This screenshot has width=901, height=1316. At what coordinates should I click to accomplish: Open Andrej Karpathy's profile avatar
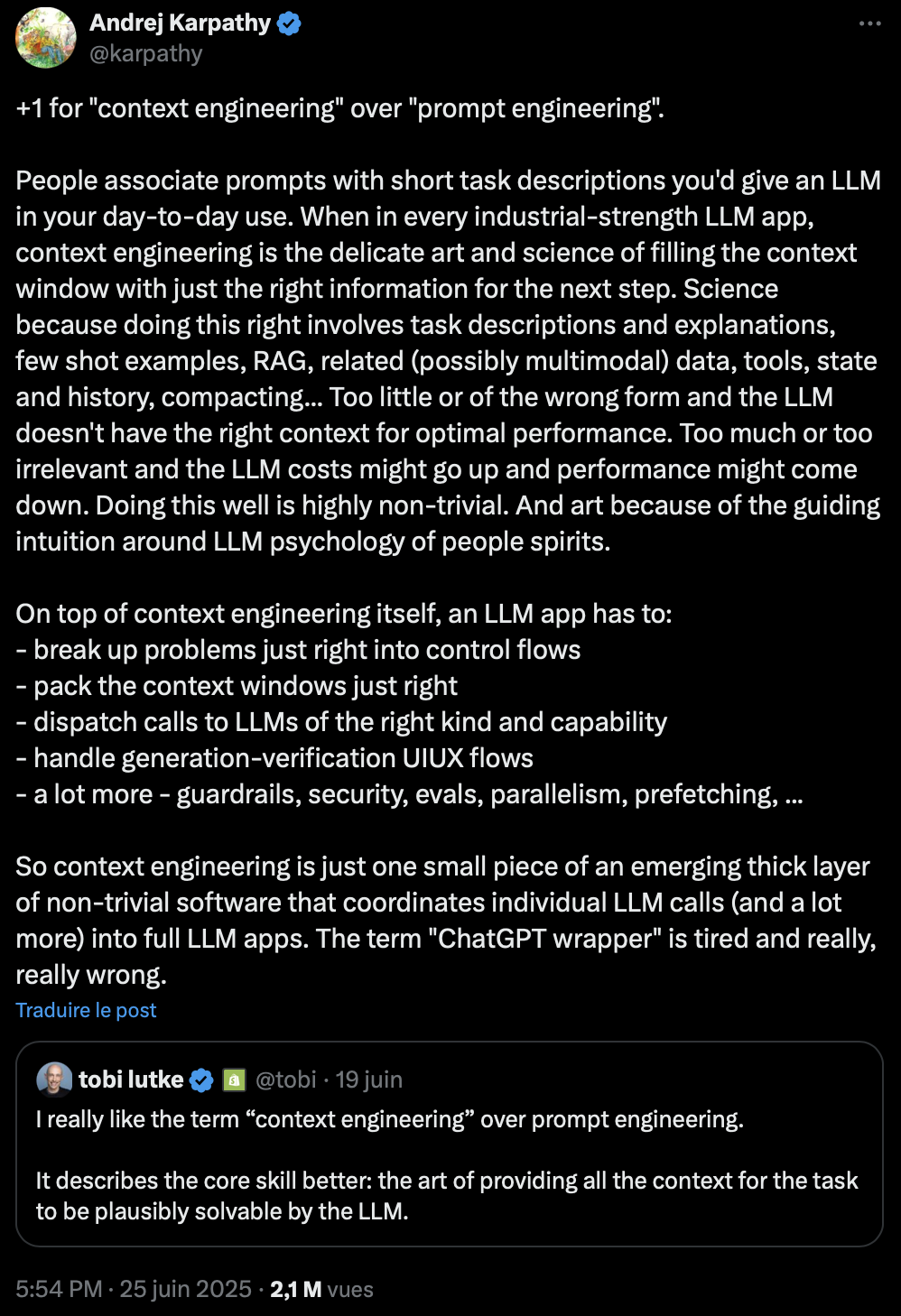46,38
